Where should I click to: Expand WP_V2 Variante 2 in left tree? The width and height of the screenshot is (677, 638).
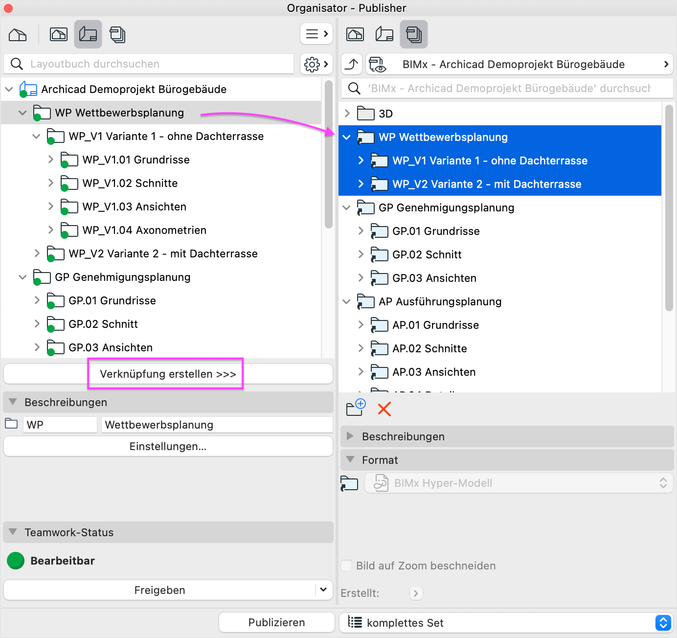(37, 253)
